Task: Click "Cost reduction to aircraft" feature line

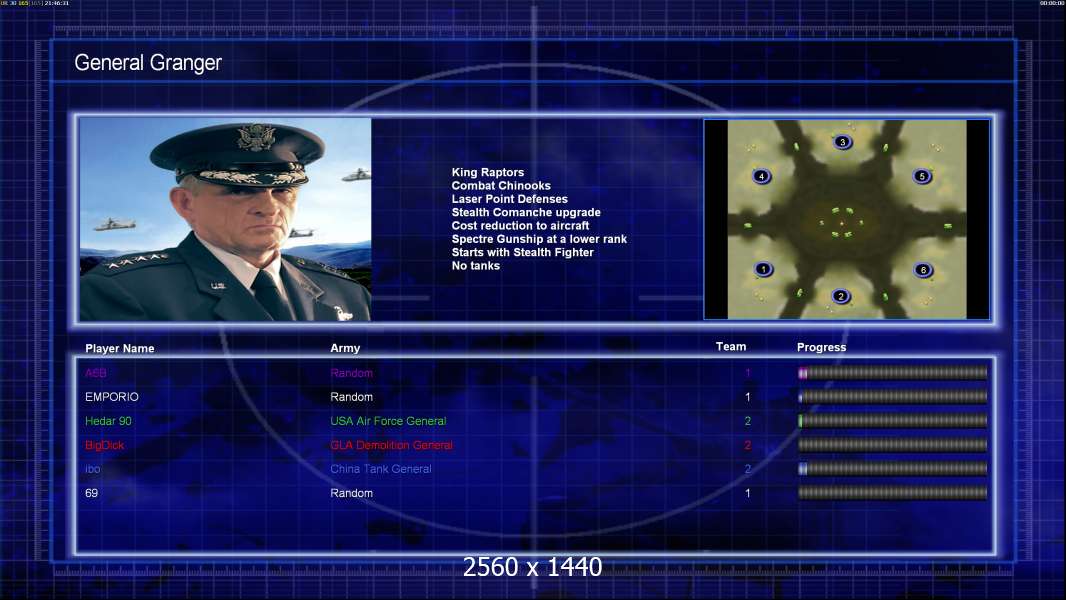Action: (x=520, y=226)
